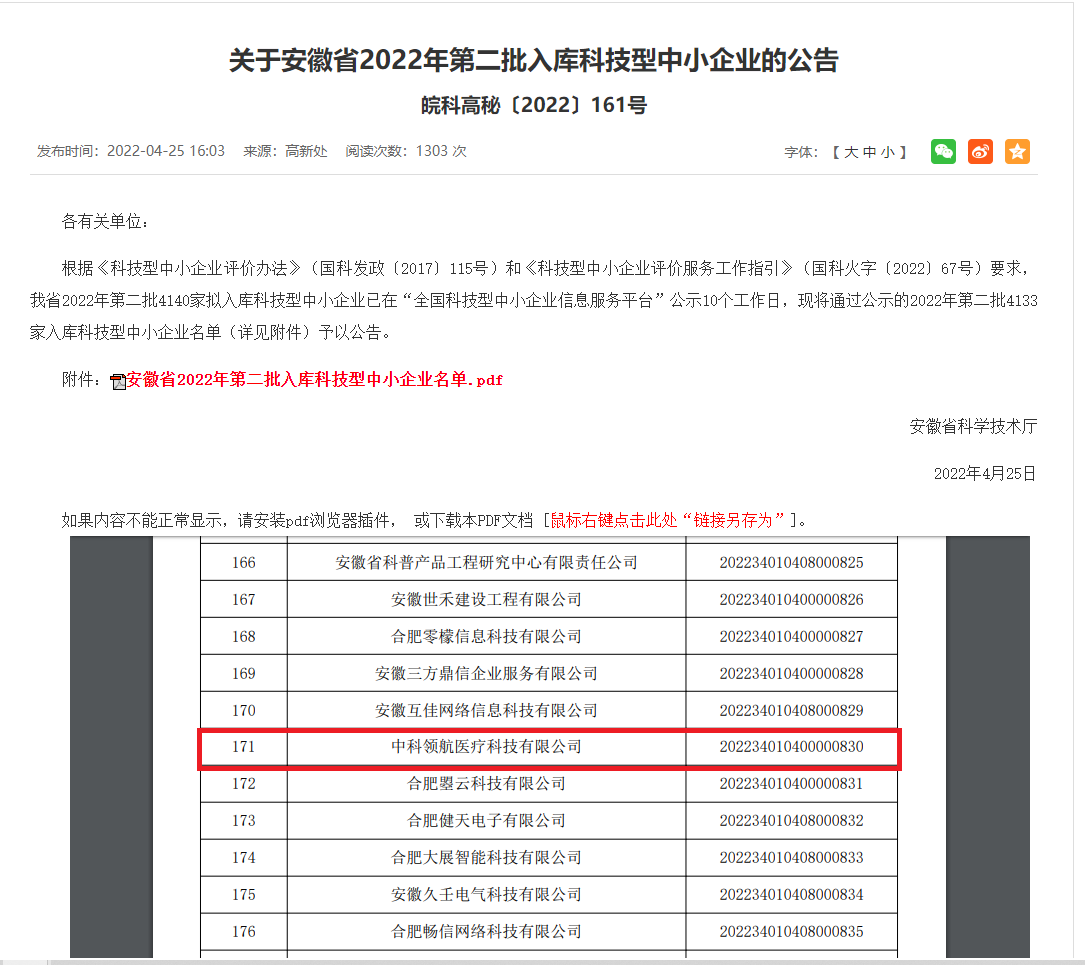Viewport: 1085px width, 965px height.
Task: Click registration number 202234010400000826
Action: click(x=791, y=600)
